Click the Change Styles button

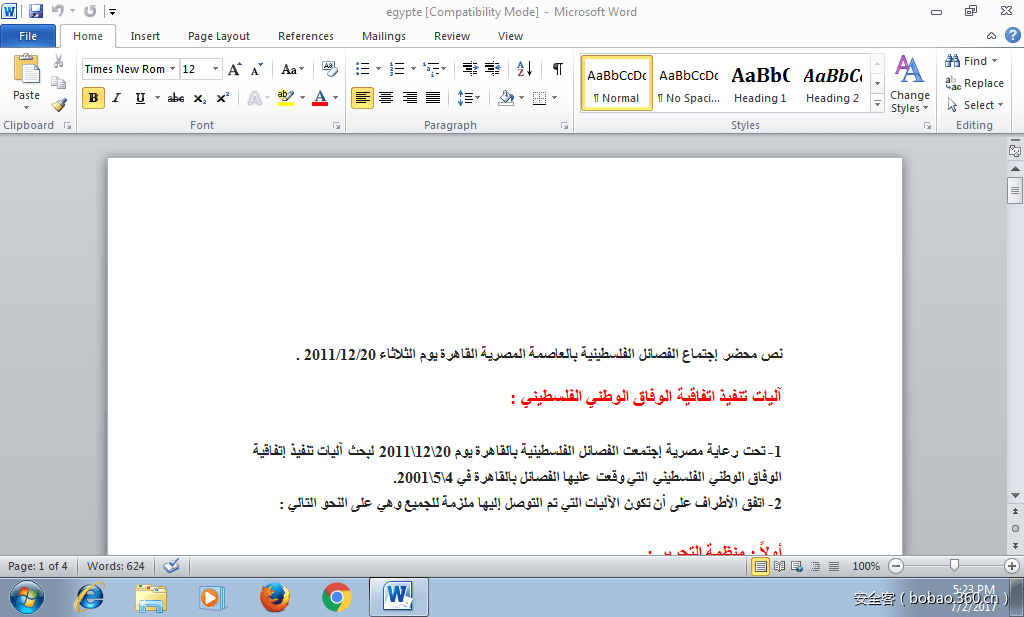tap(910, 84)
